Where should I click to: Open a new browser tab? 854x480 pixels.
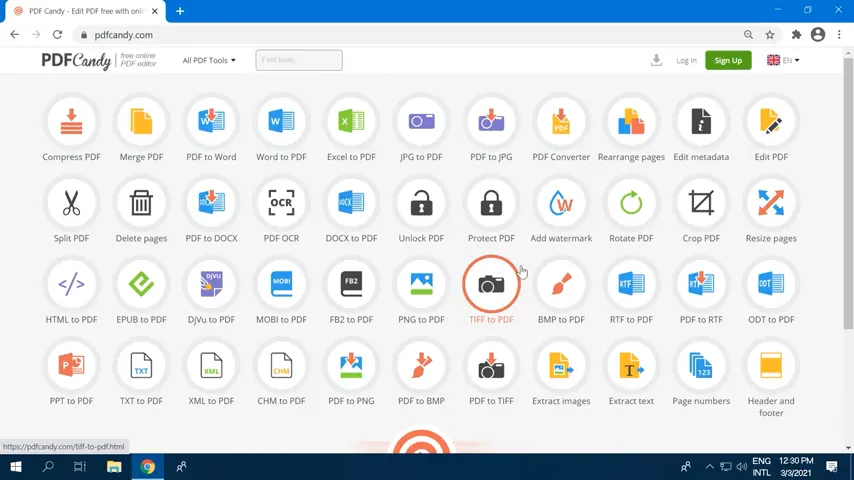pos(180,11)
